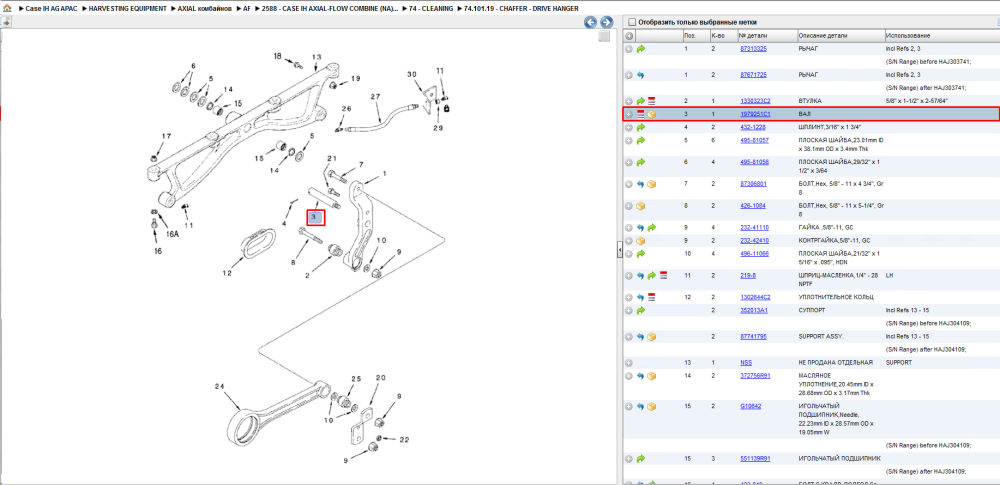The height and width of the screenshot is (485, 1000).
Task: Open part number link 432-1228
Action: click(x=753, y=128)
